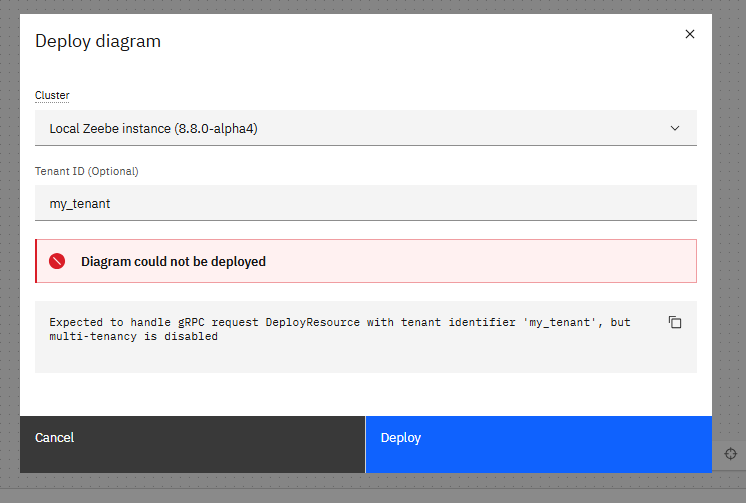Click the dotted-underlined Cluster label
Image resolution: width=746 pixels, height=503 pixels.
click(x=52, y=95)
